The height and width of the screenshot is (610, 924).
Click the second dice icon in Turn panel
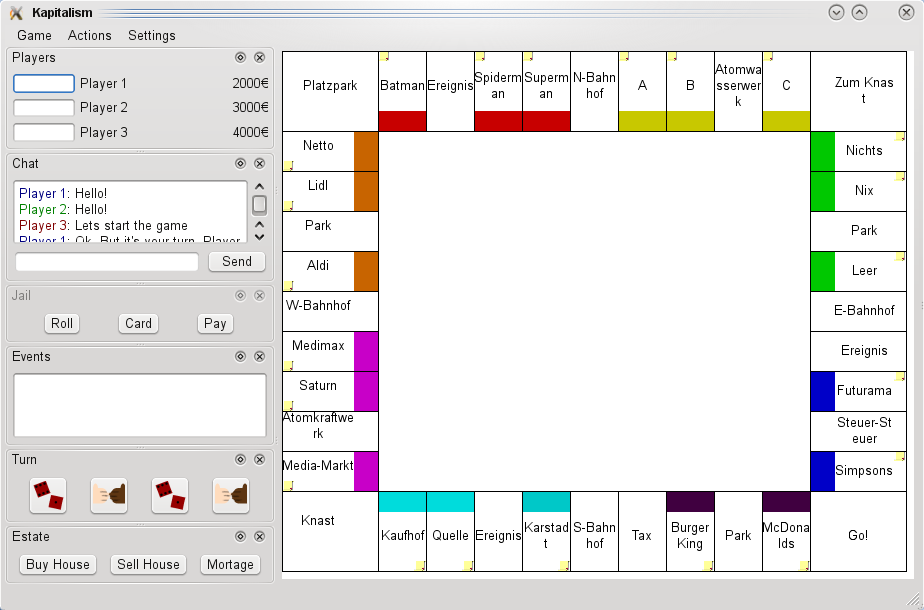coord(170,496)
